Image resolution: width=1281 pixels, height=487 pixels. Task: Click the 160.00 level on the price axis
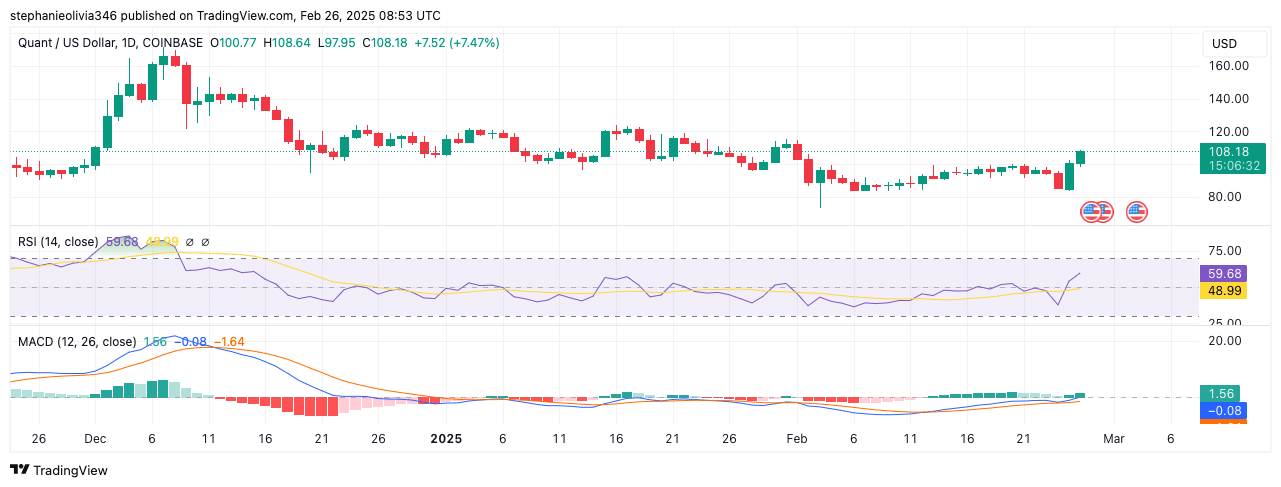pyautogui.click(x=1228, y=66)
